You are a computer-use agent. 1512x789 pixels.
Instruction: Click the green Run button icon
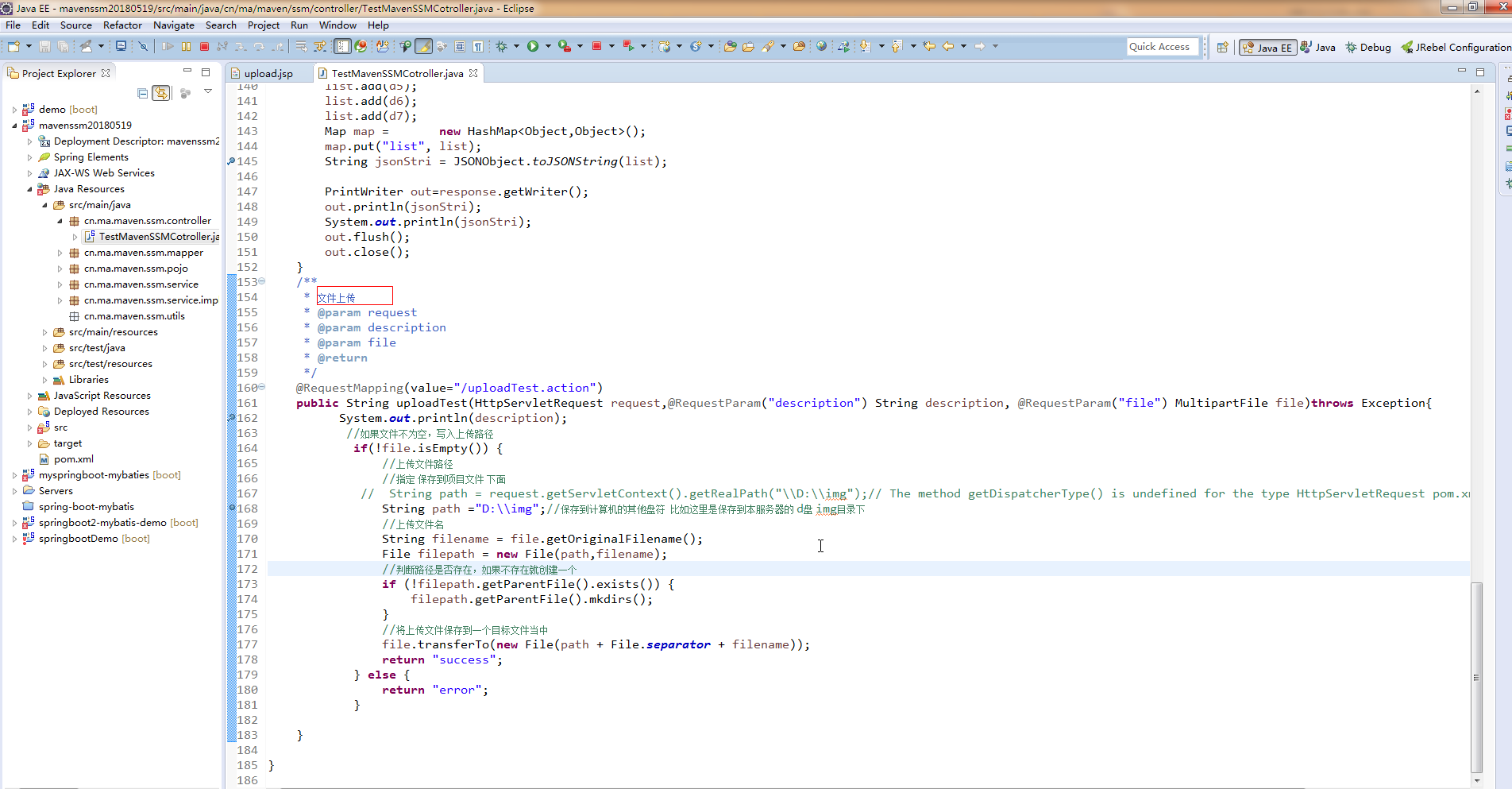coord(533,47)
